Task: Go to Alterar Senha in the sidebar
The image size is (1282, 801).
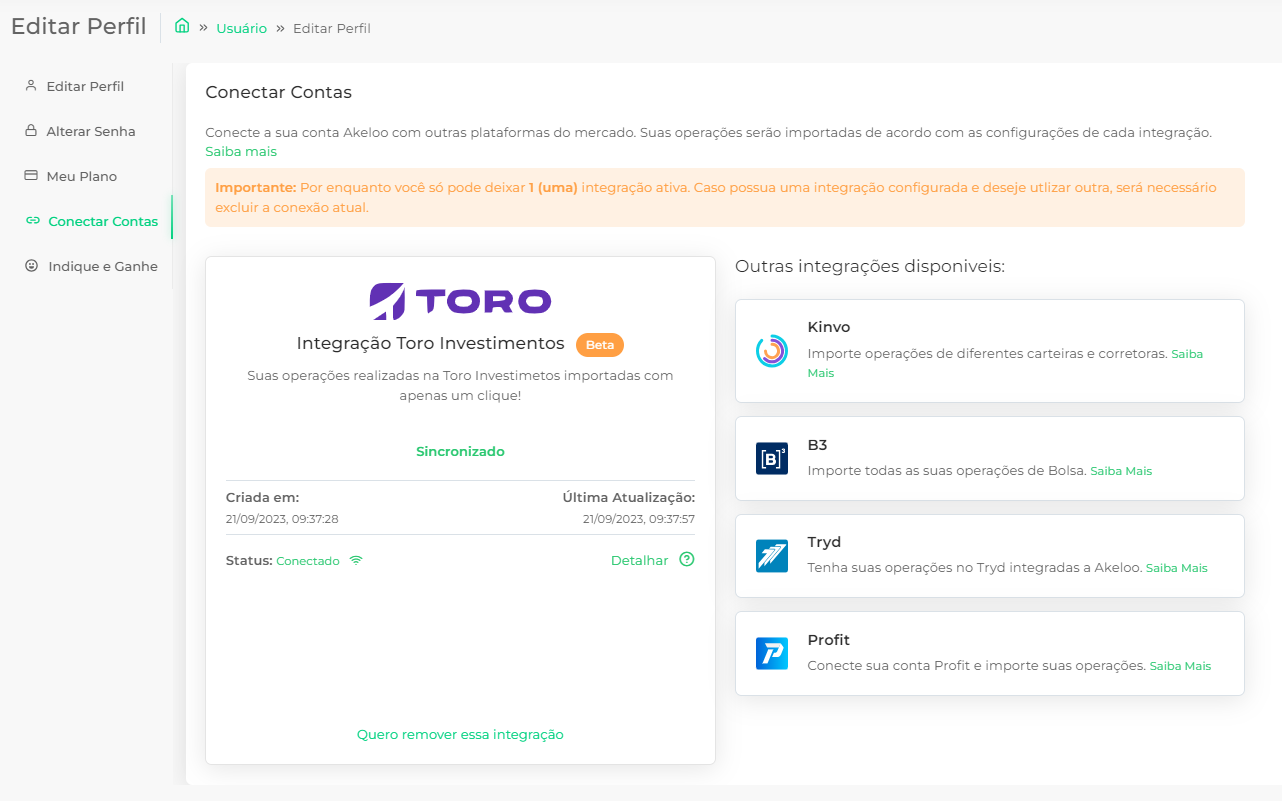Action: click(x=91, y=131)
